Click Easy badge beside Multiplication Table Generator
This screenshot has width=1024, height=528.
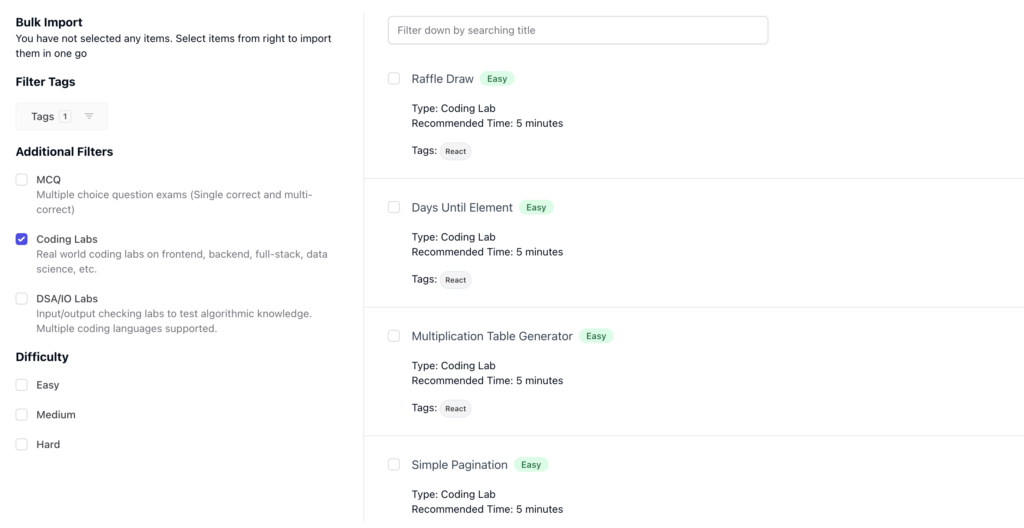[x=596, y=336]
